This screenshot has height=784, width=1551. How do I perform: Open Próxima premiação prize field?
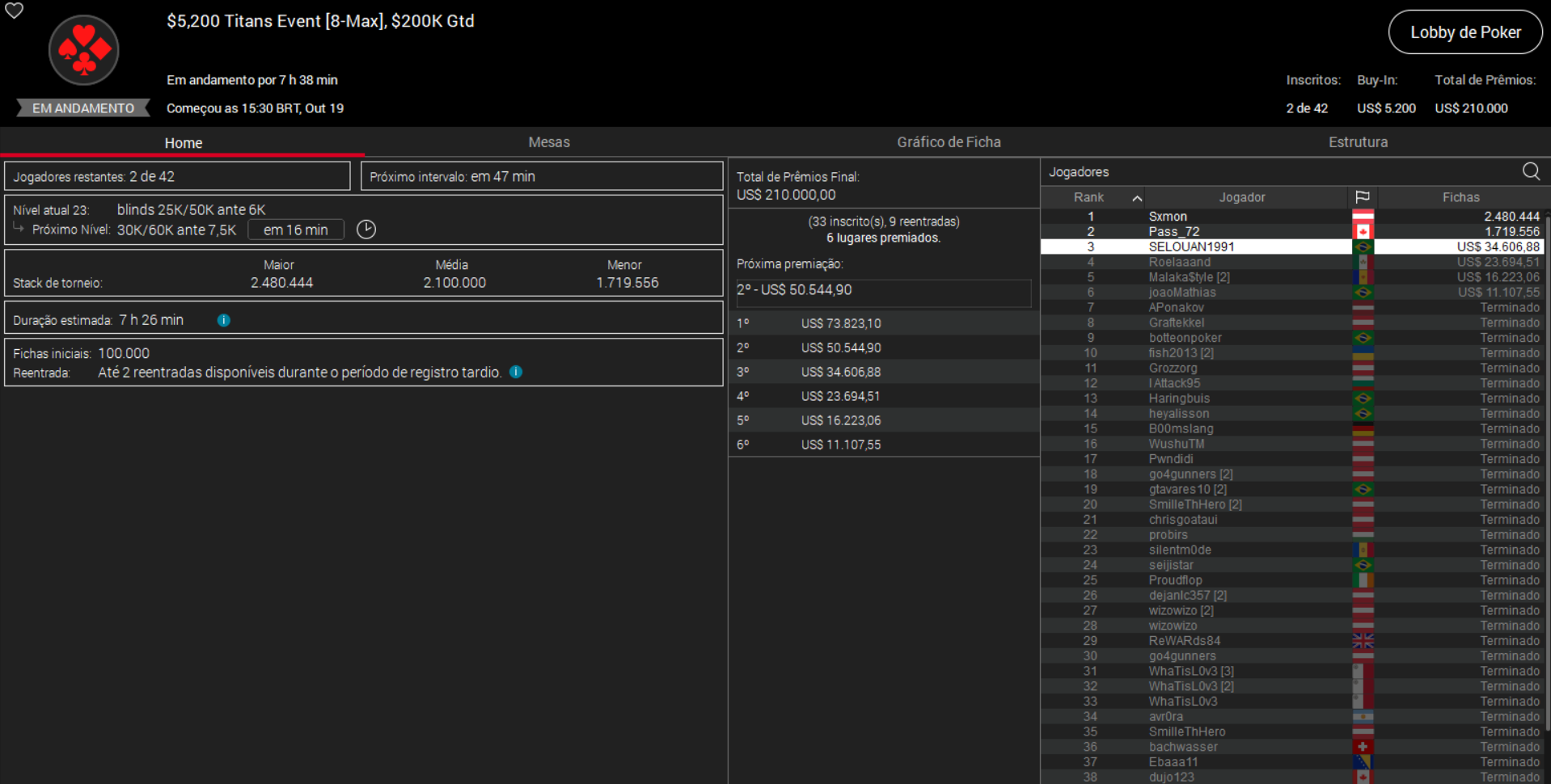[x=883, y=291]
